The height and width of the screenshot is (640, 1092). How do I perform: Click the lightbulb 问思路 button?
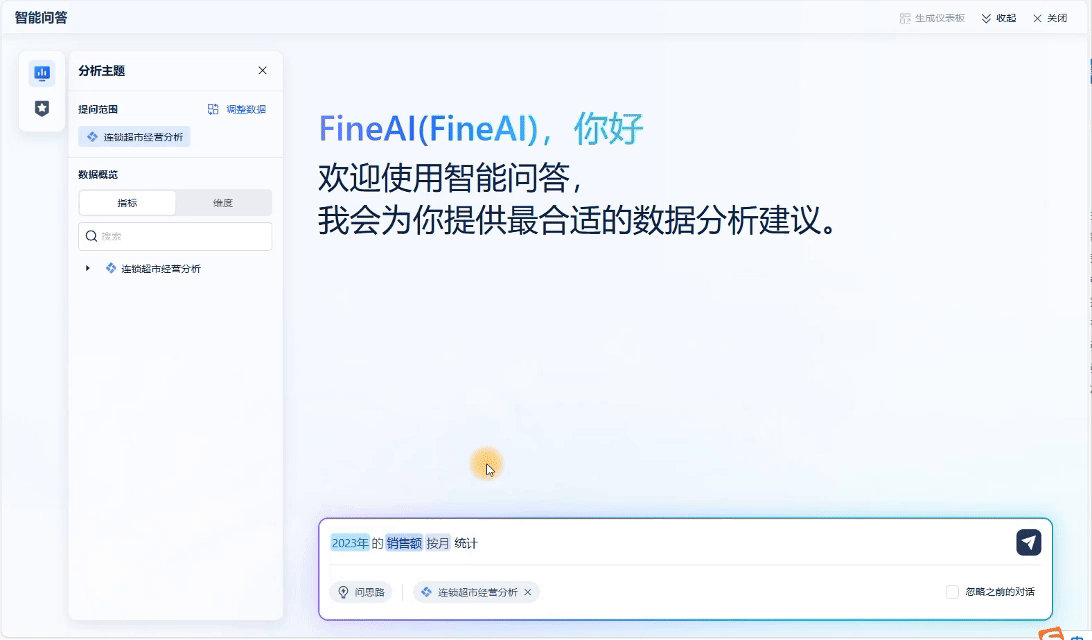(x=361, y=592)
